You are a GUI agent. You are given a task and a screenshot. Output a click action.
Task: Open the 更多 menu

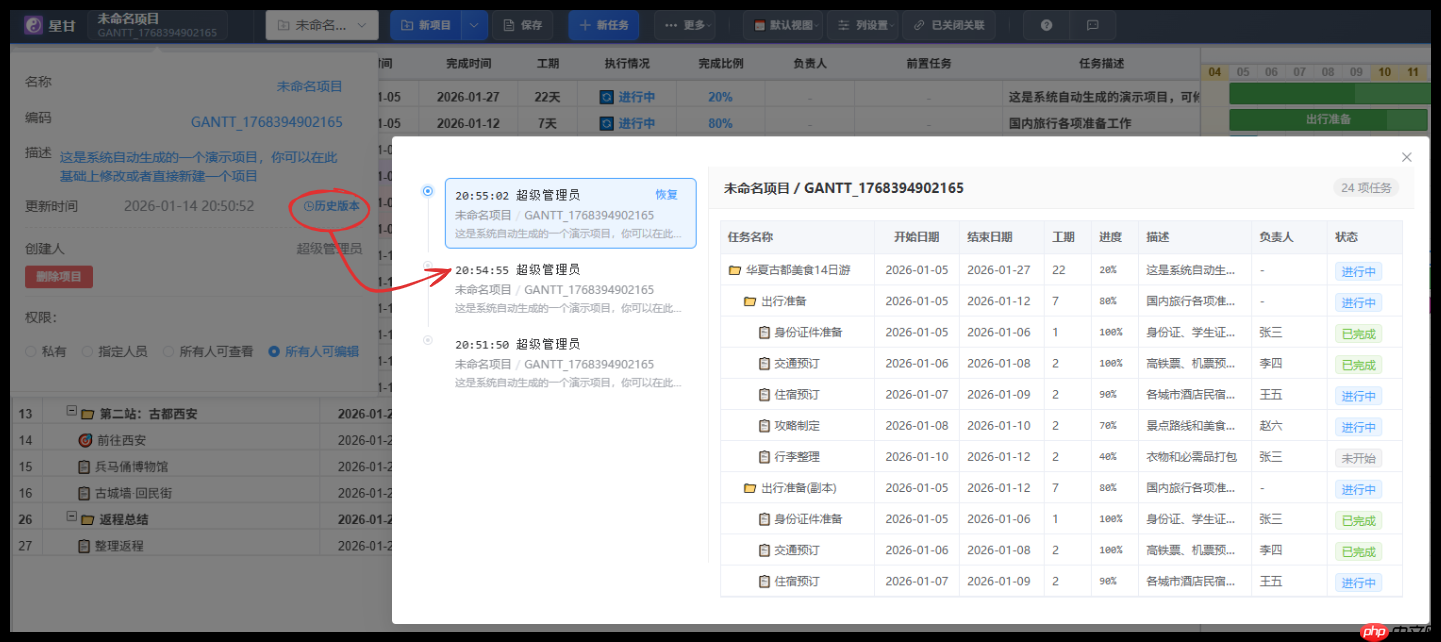(685, 24)
